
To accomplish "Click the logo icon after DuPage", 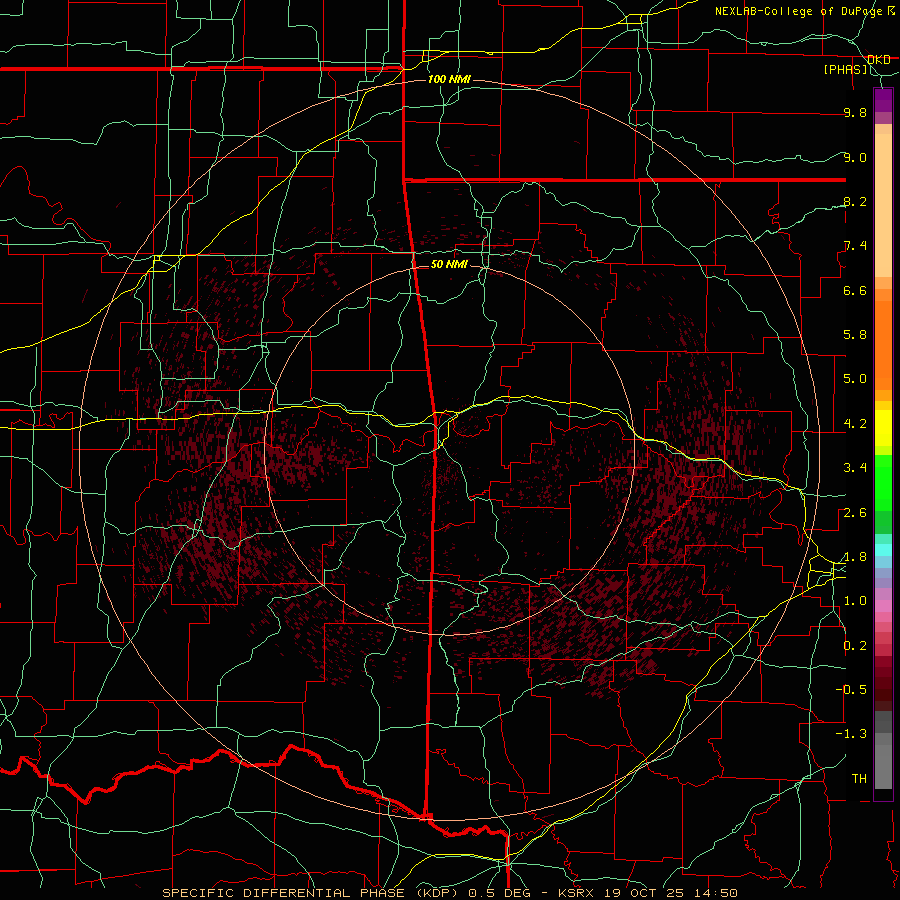I will pos(891,10).
